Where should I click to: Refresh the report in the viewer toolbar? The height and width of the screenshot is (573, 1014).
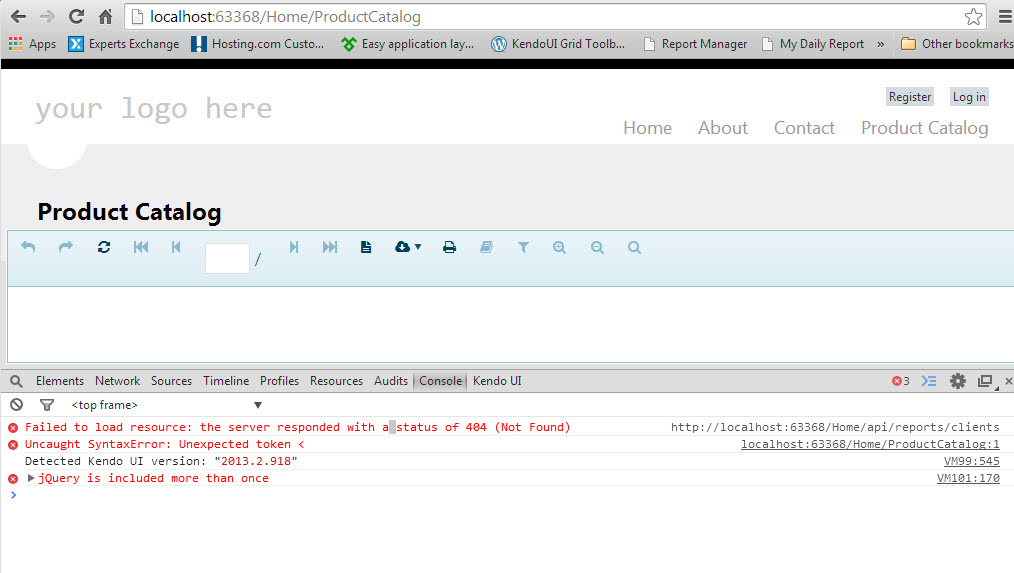click(x=103, y=247)
